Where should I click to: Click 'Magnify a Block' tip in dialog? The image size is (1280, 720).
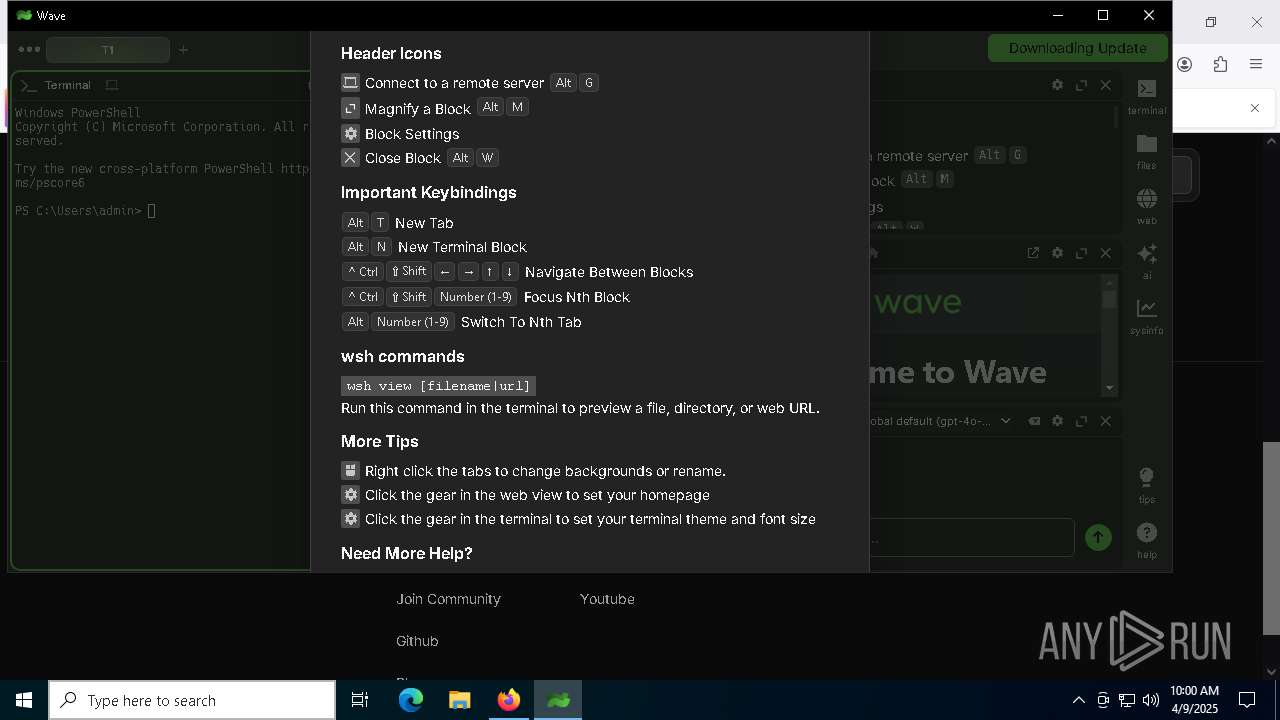tap(417, 108)
